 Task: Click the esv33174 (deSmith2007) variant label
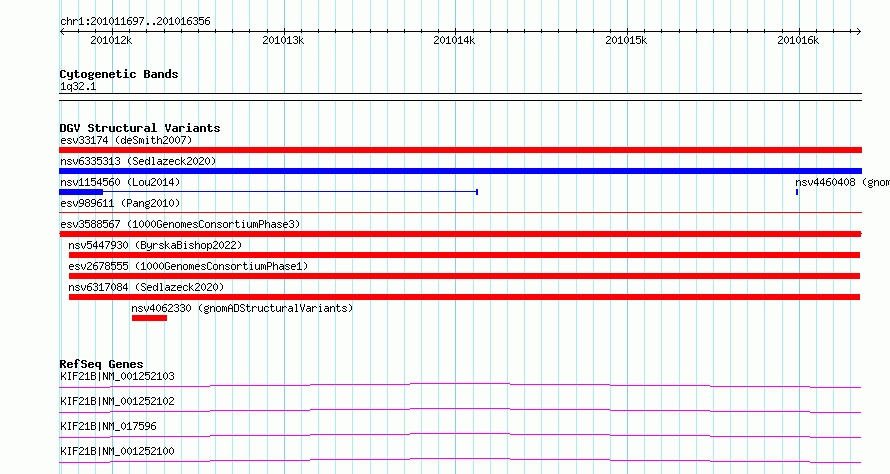(x=126, y=140)
